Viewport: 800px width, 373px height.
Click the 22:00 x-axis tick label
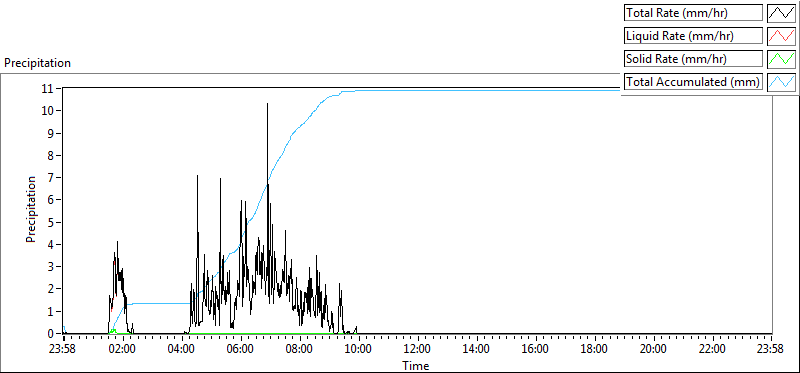(712, 350)
